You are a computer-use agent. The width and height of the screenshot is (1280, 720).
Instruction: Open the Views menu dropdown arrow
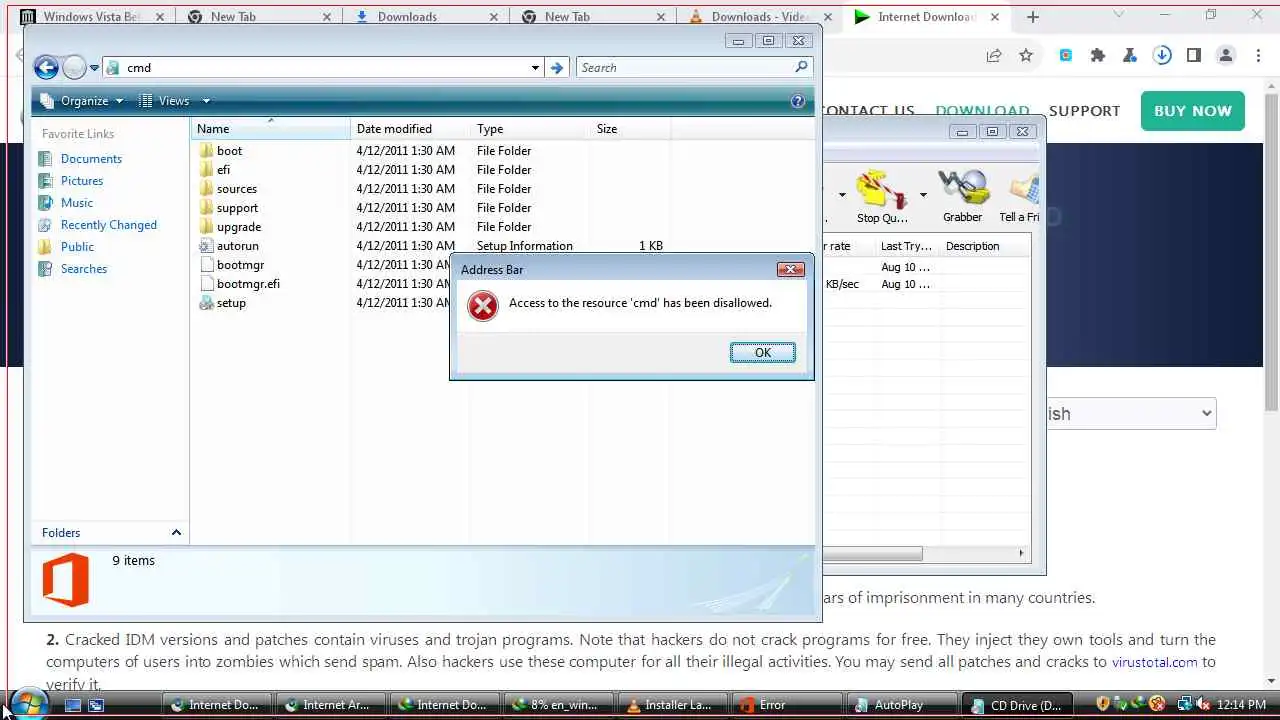(x=206, y=100)
